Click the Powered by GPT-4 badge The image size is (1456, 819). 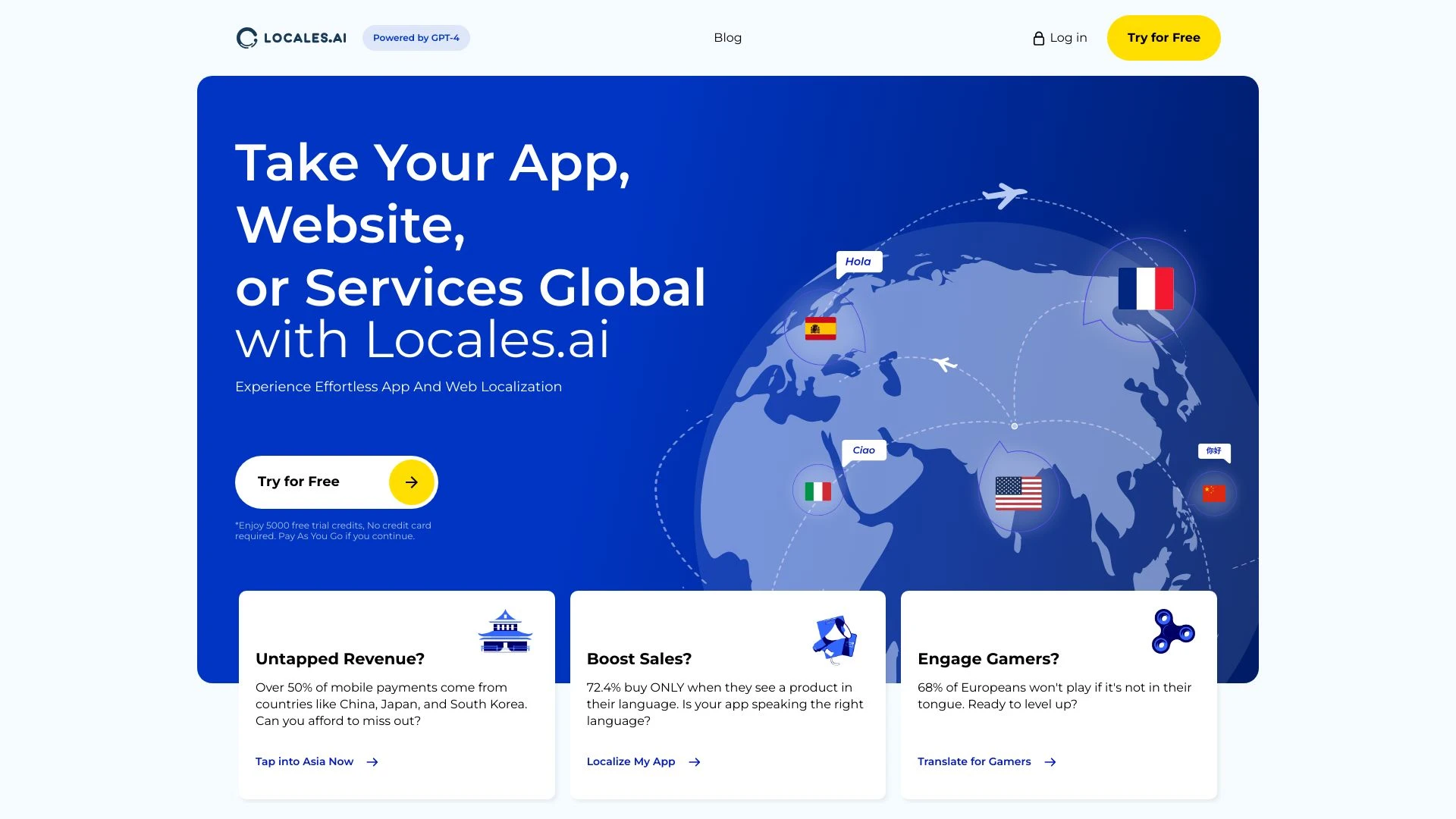click(416, 37)
